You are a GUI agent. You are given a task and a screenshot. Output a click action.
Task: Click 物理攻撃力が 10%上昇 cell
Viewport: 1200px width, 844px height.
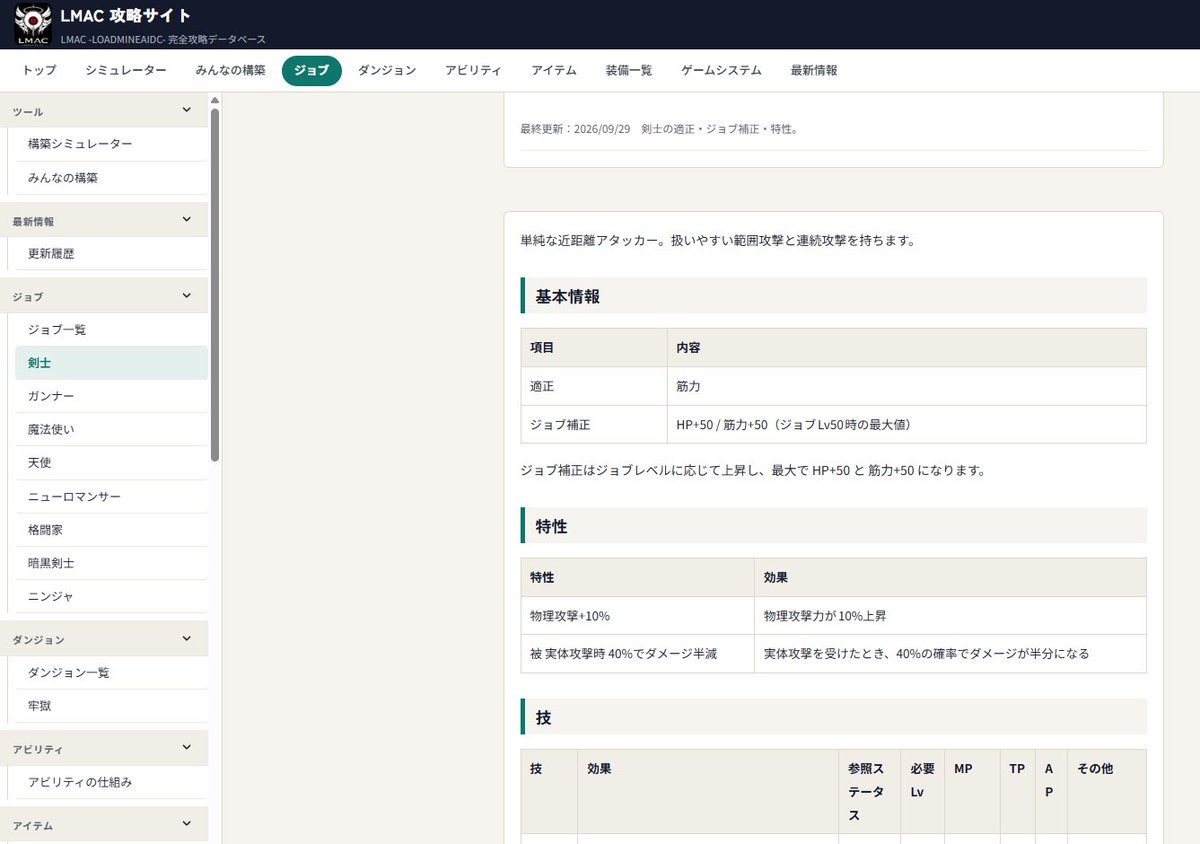[x=951, y=616]
